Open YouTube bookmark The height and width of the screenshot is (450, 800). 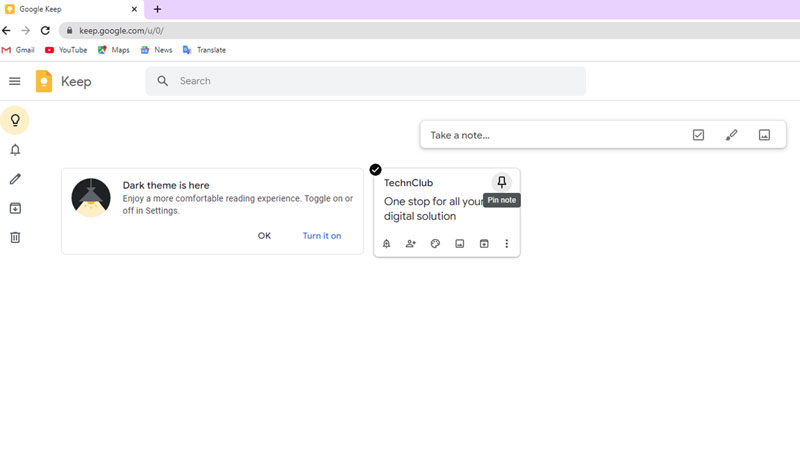click(x=66, y=50)
